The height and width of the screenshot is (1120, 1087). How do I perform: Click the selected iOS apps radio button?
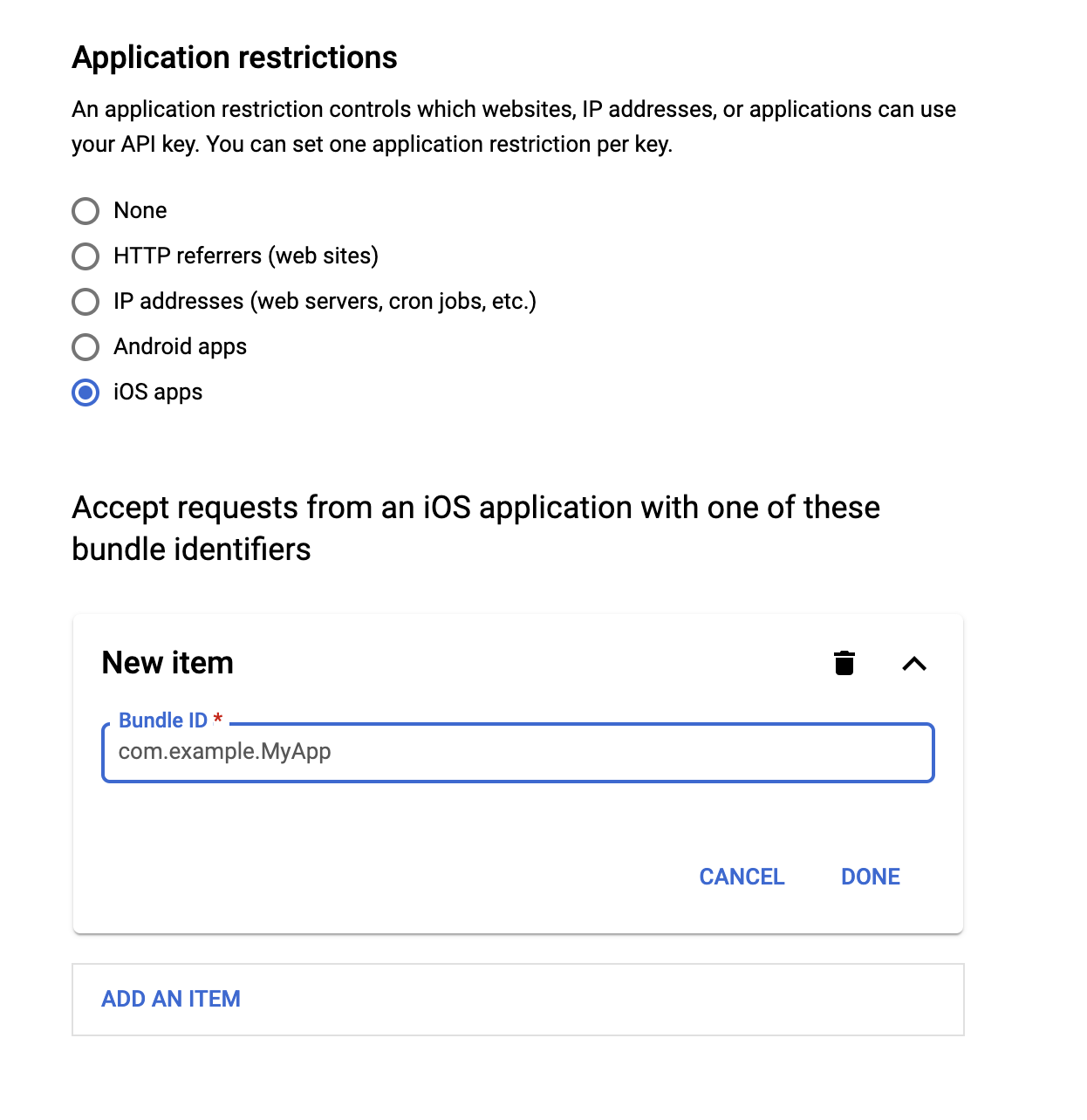[x=85, y=393]
